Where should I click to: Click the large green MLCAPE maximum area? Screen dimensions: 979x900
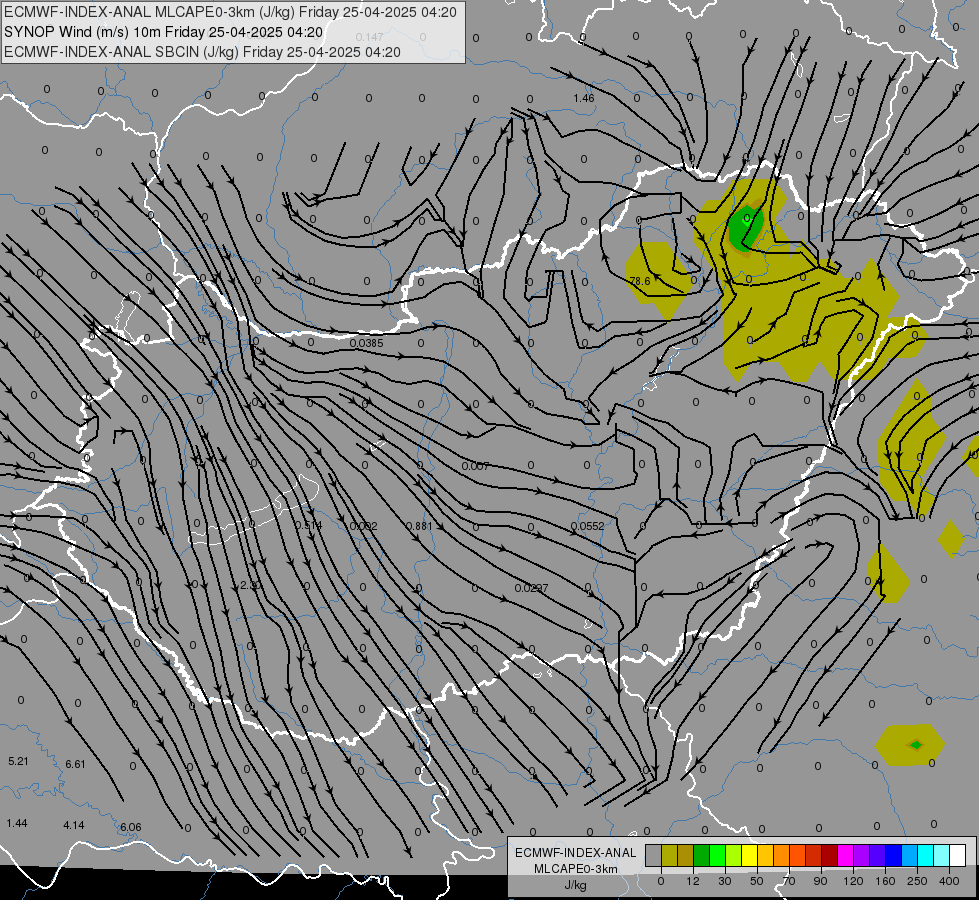(746, 228)
